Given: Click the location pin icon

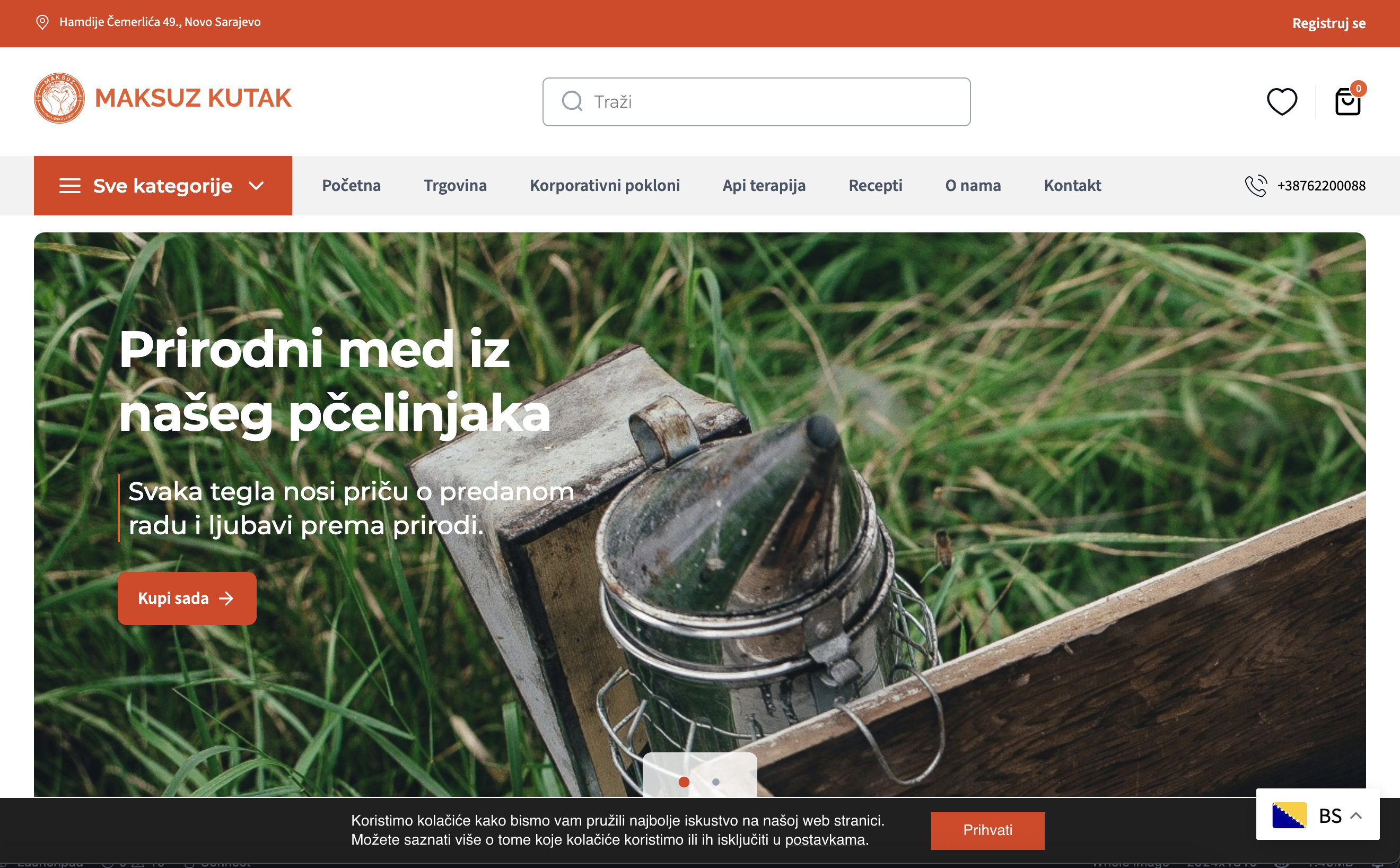Looking at the screenshot, I should coord(42,22).
